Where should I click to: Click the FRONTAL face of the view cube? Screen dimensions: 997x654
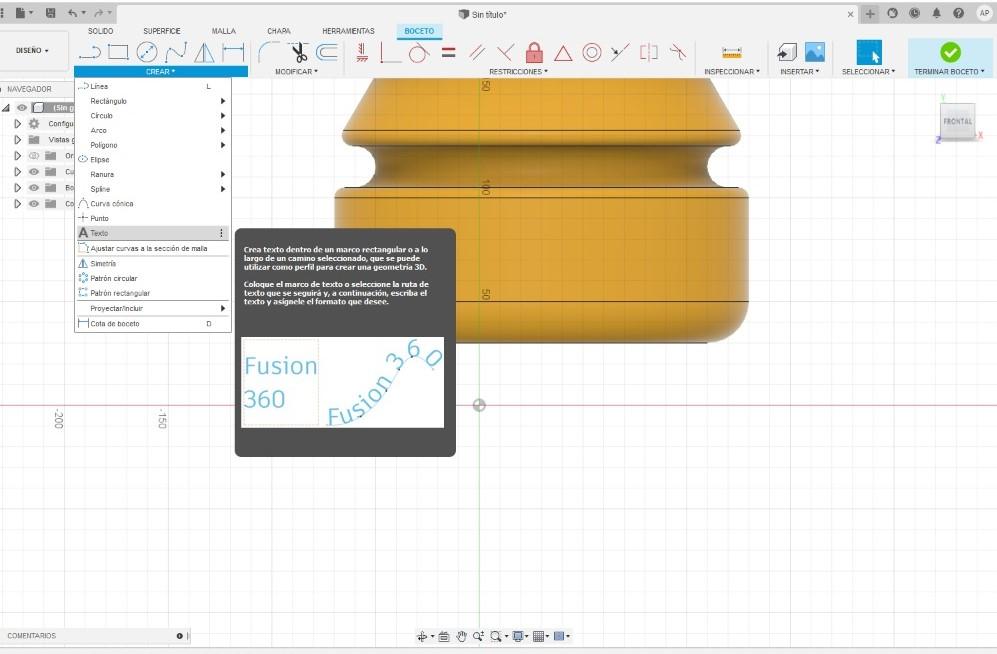tap(958, 121)
